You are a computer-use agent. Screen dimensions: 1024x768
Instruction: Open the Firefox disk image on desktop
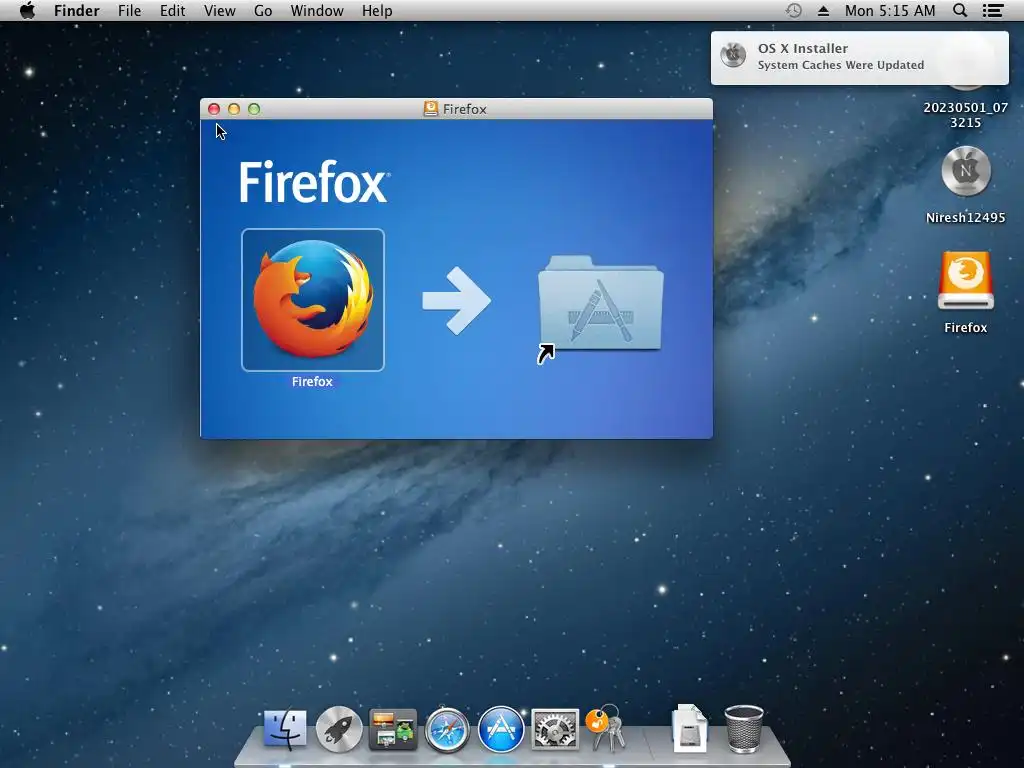pos(965,280)
